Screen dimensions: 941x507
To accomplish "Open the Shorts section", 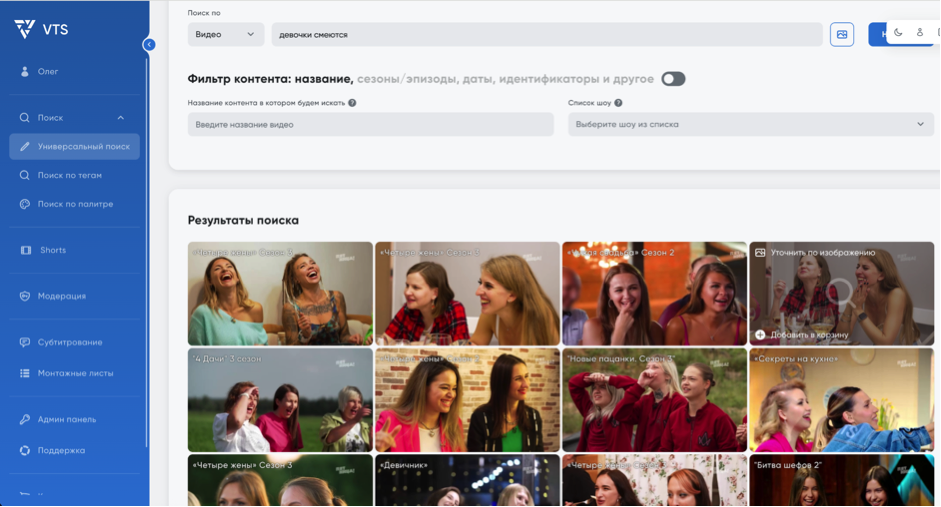I will coord(53,250).
